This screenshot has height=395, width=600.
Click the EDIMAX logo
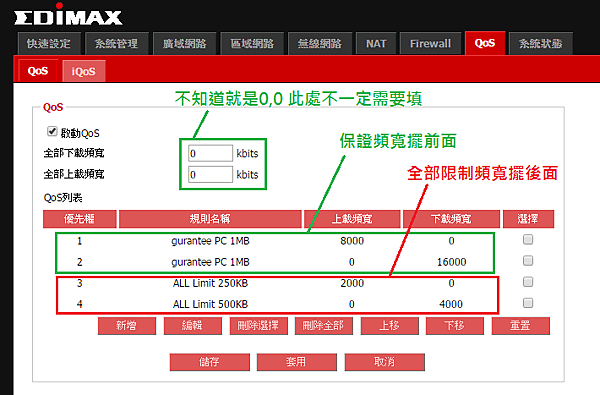(68, 15)
